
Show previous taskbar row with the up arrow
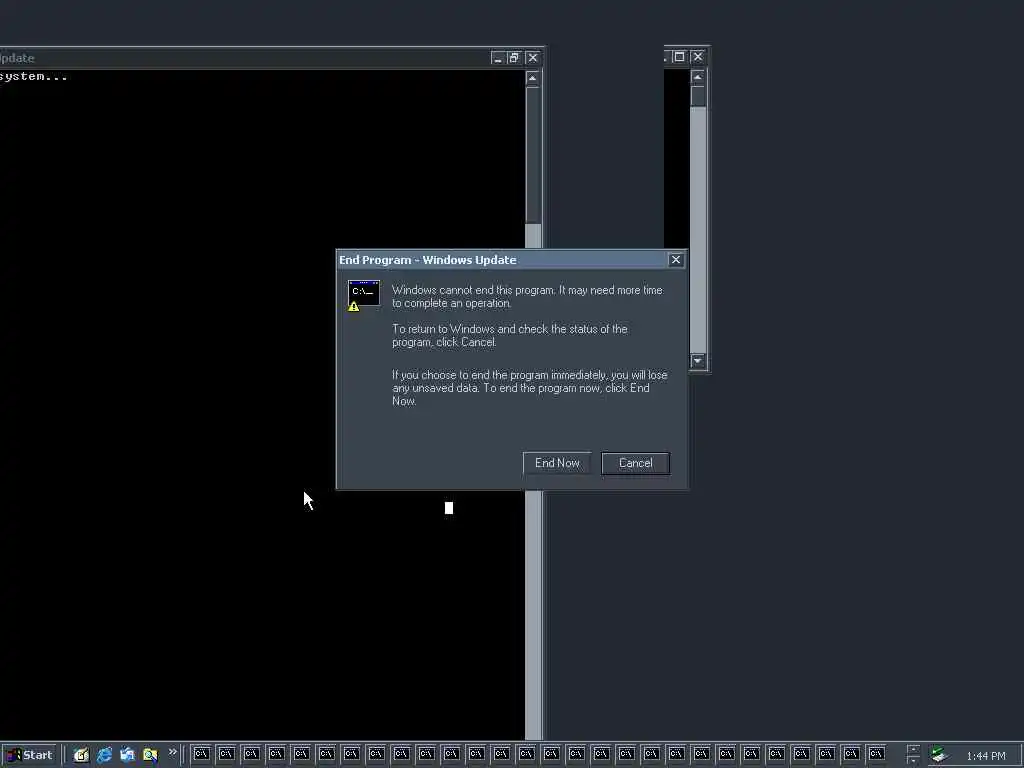(x=913, y=749)
